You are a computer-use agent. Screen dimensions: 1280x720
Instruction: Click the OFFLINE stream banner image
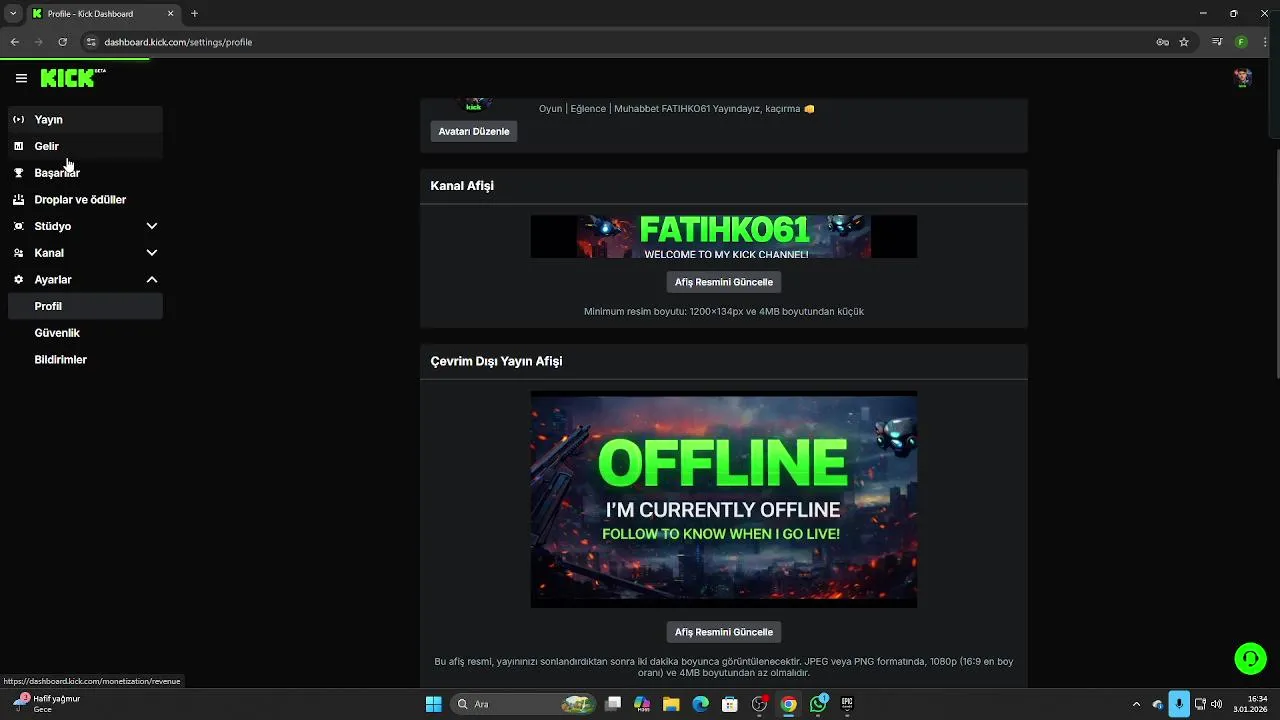(724, 499)
